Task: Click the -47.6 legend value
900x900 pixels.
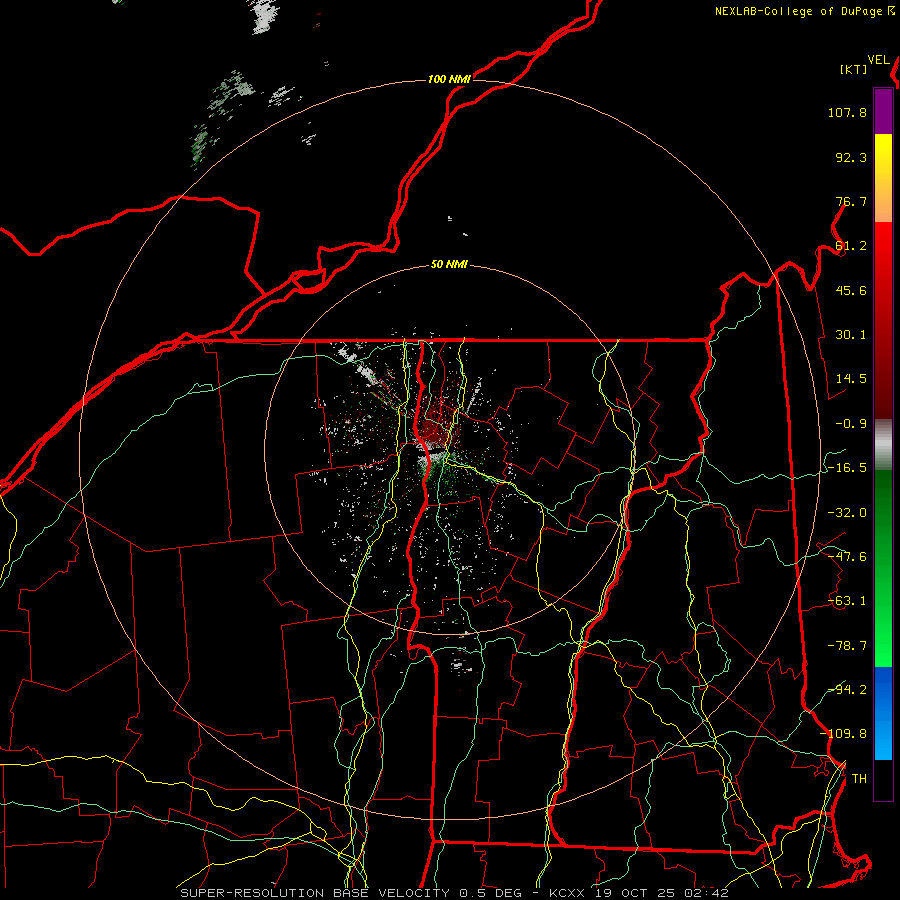Action: coord(847,557)
